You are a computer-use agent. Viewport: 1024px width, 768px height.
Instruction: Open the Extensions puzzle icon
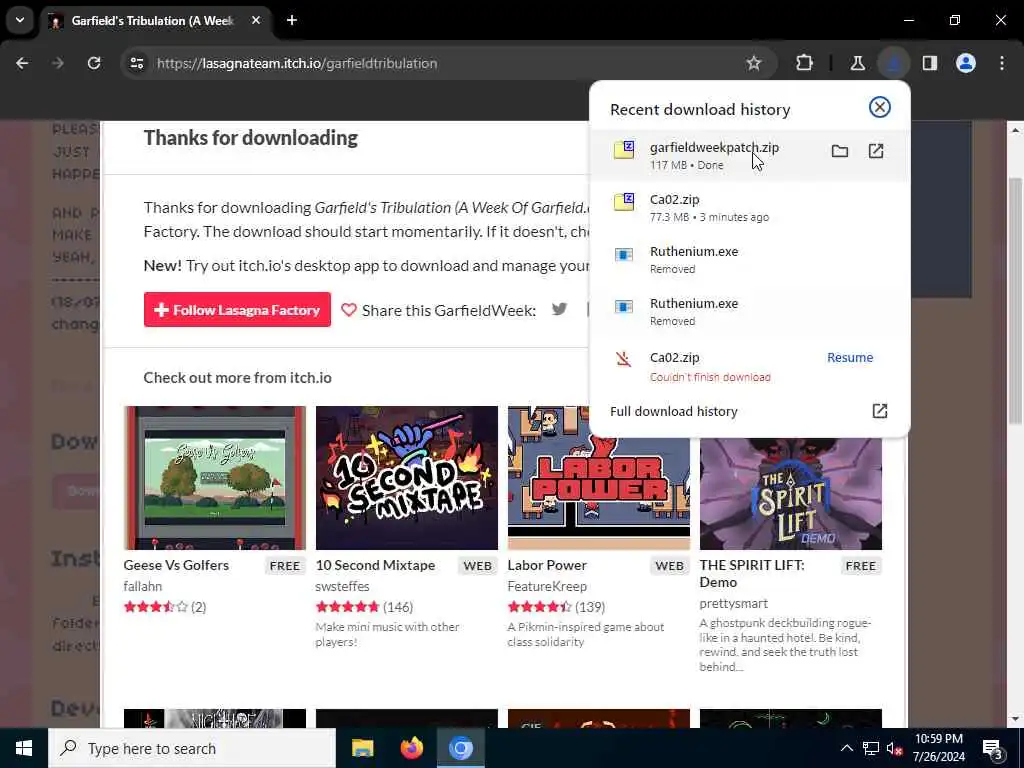(805, 63)
